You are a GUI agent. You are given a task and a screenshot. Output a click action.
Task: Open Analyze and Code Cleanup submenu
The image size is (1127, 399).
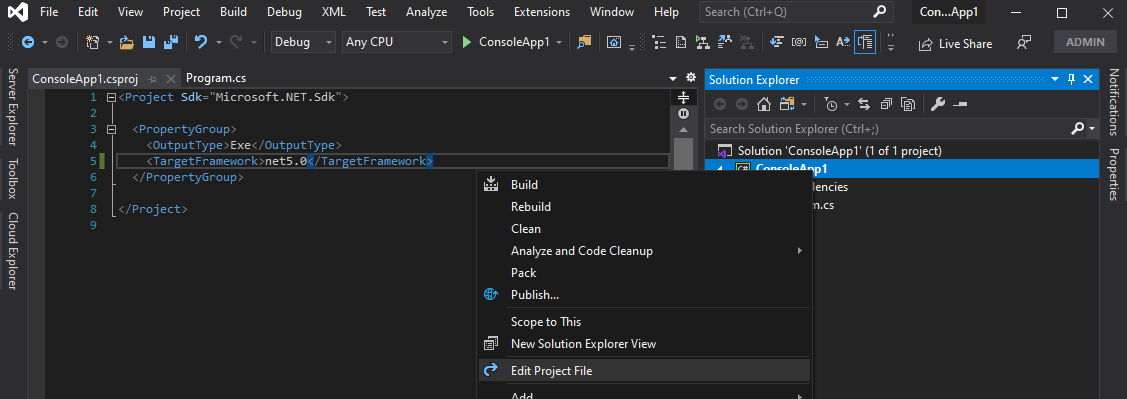click(644, 251)
